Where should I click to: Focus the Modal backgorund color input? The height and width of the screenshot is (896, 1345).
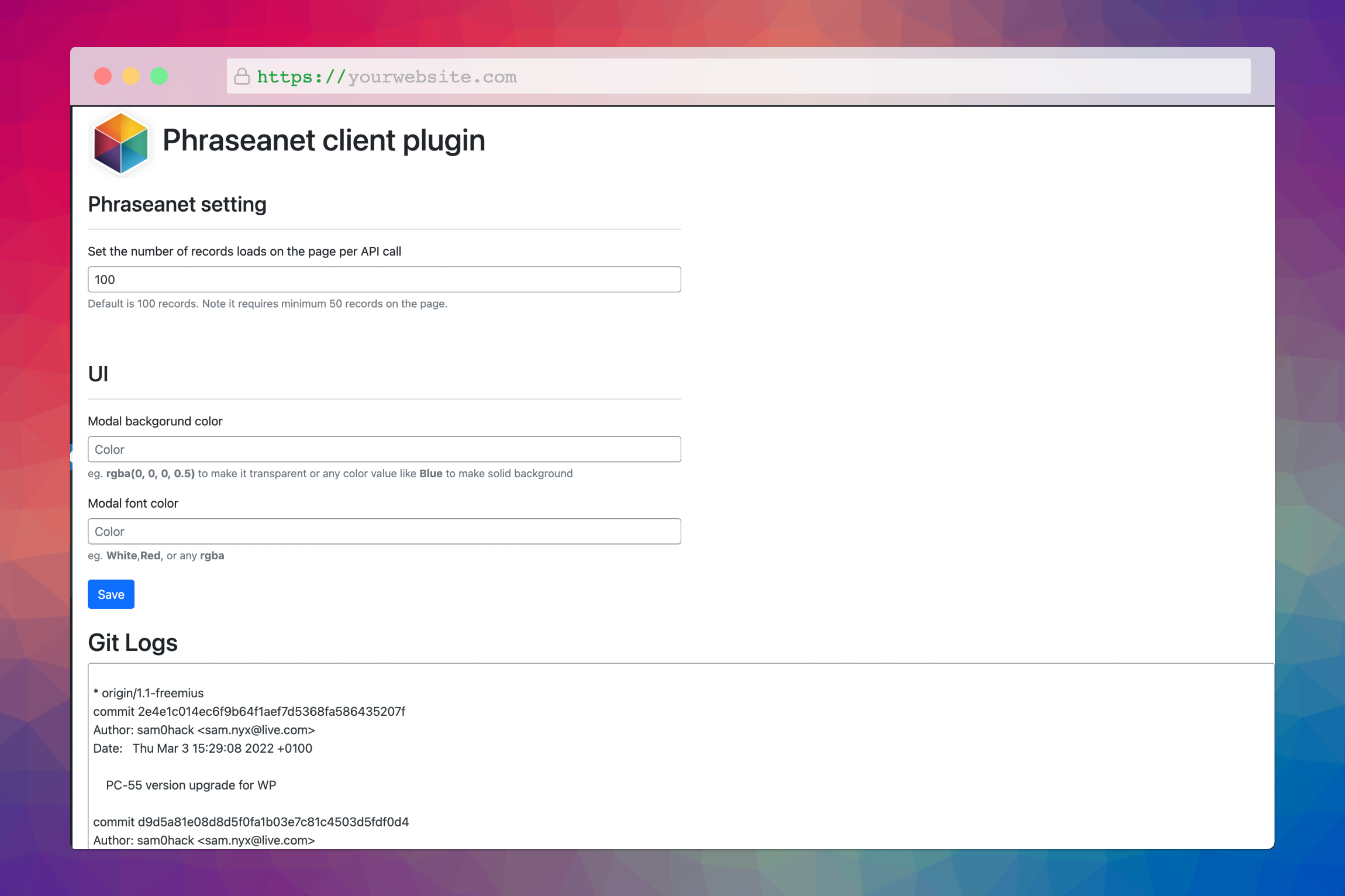[384, 449]
